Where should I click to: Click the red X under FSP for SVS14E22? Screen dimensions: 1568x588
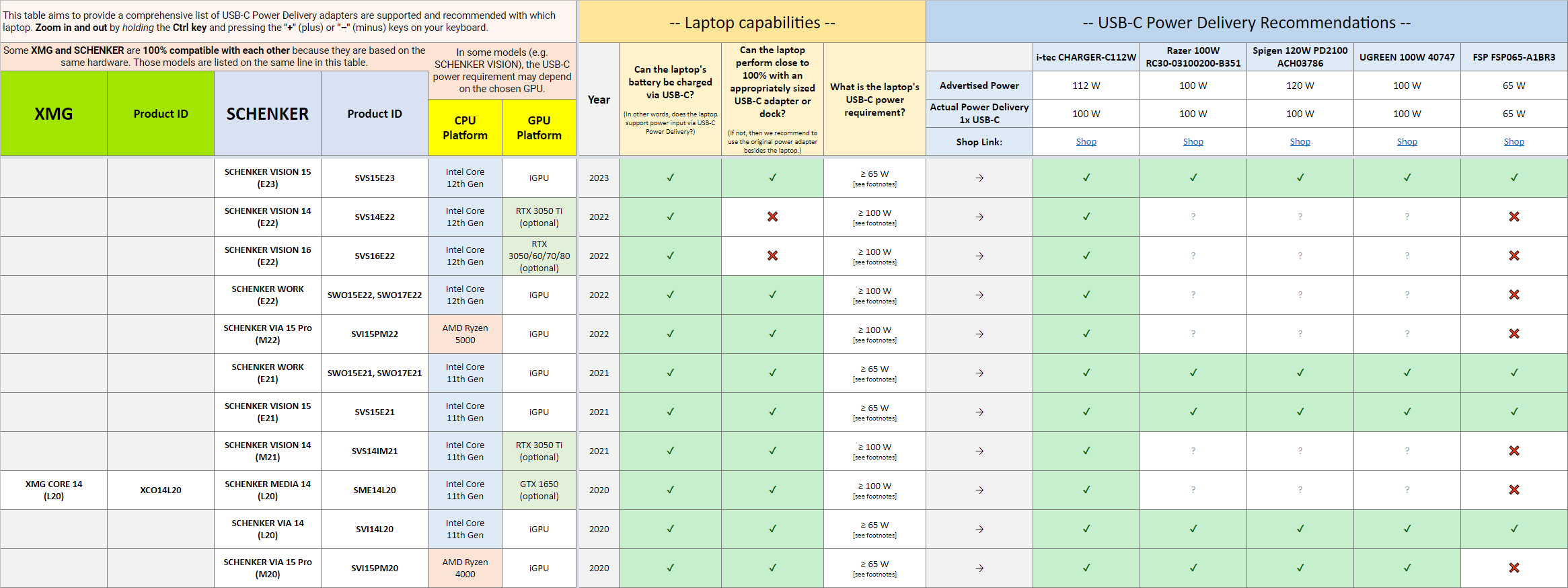coord(1514,217)
